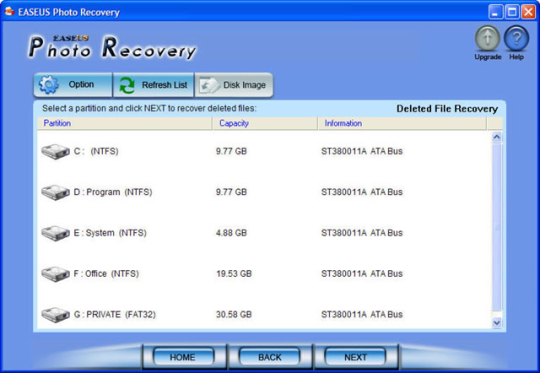Viewport: 540px width, 373px height.
Task: Select the 'E : System (NTFS)' partition label
Action: (x=110, y=233)
